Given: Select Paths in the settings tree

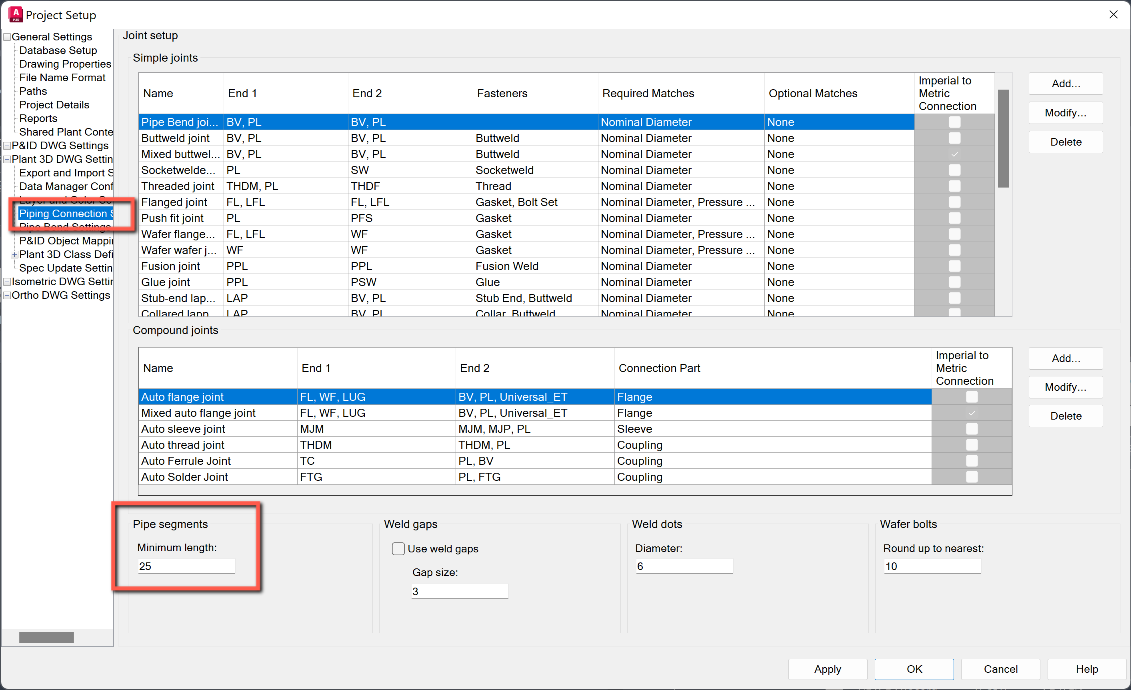Looking at the screenshot, I should [x=33, y=90].
